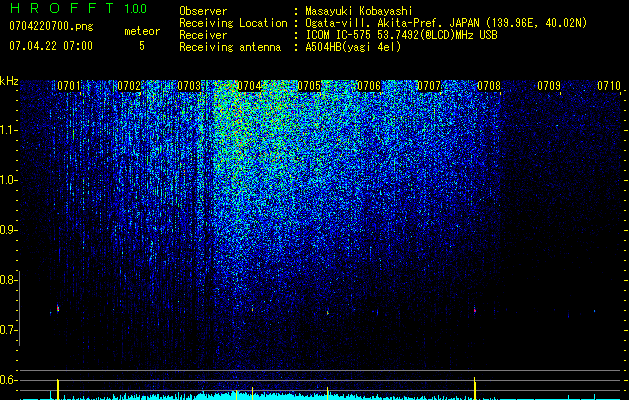The image size is (629, 400).
Task: Click the 0710 time marker
Action: pos(609,86)
